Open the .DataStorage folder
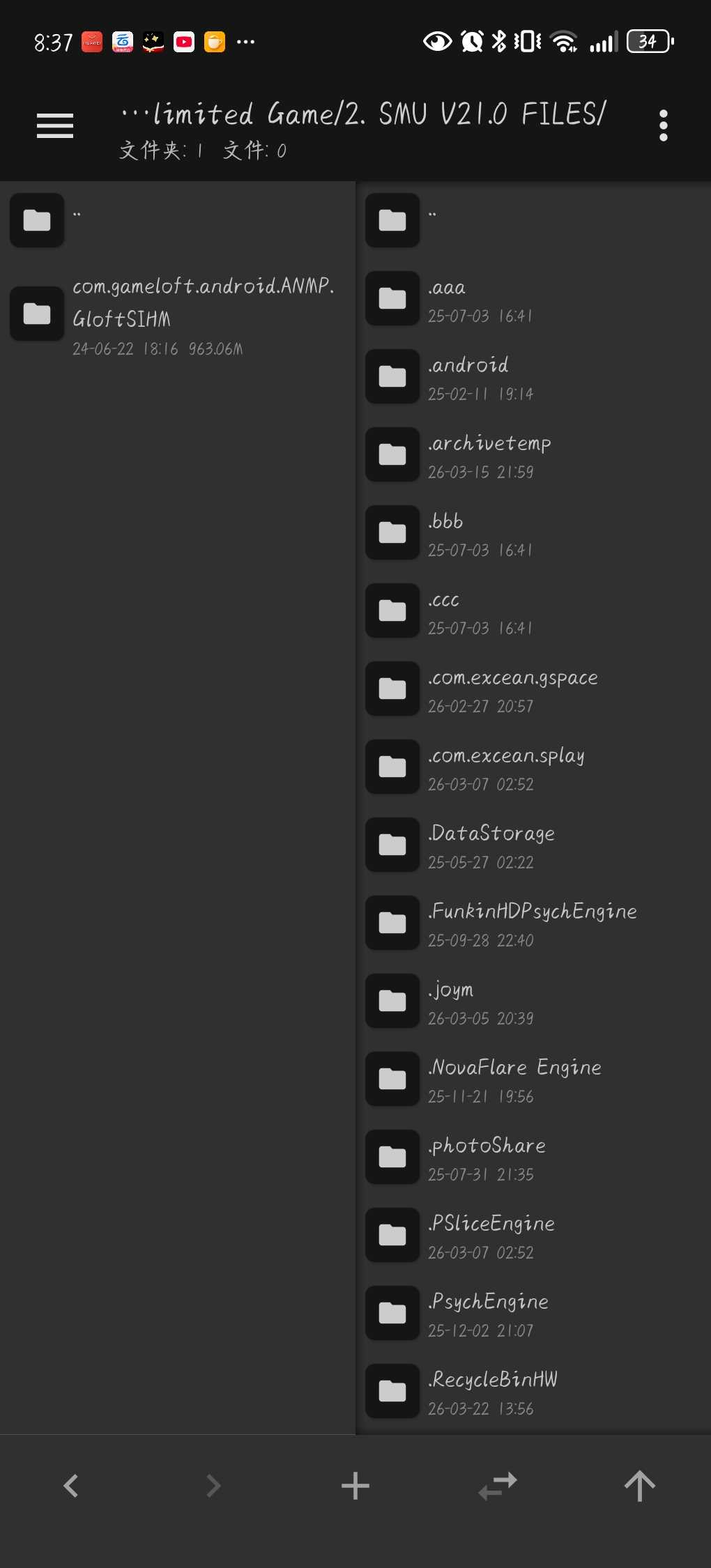Viewport: 711px width, 1568px height. 533,845
